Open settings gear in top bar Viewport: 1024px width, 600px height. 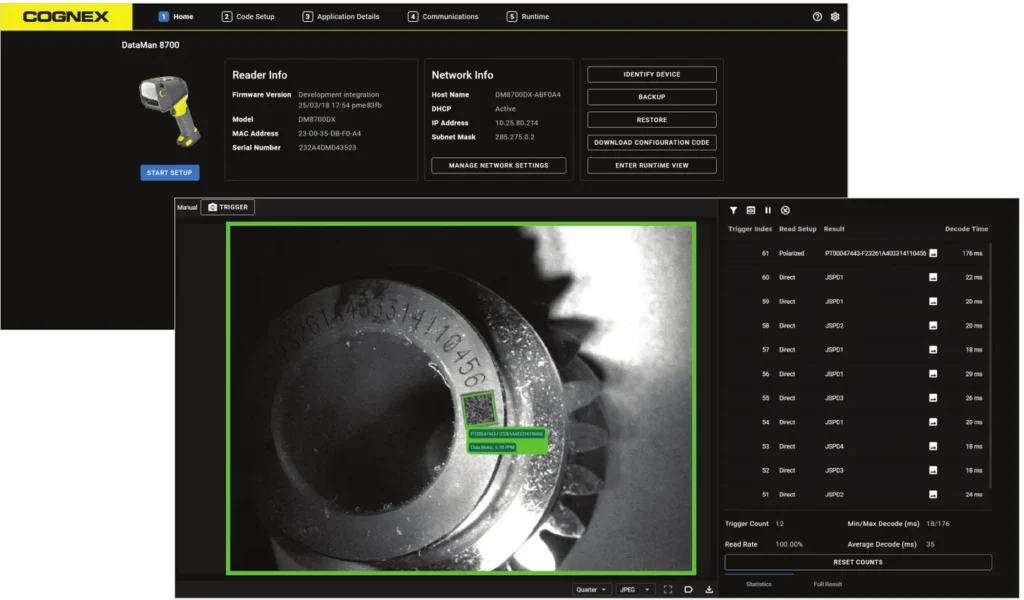834,17
